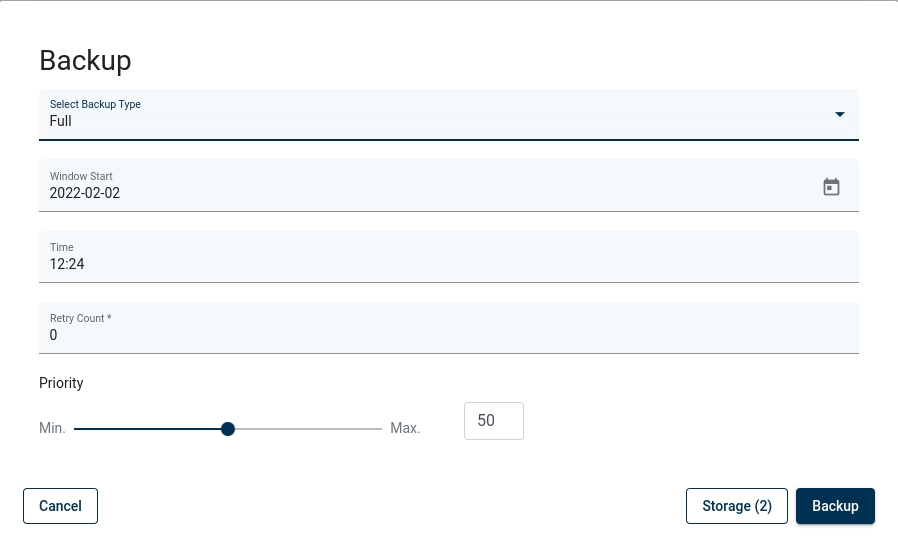The image size is (898, 546).
Task: Select the priority number box showing 50
Action: coord(493,421)
